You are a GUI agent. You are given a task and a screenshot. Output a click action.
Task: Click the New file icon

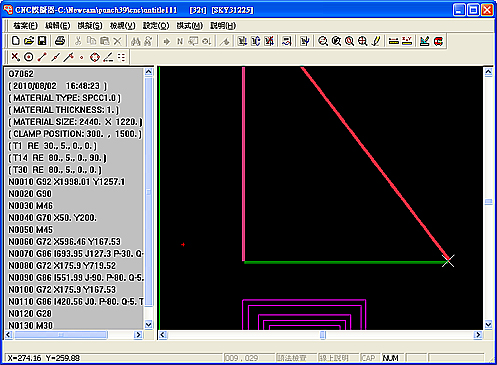15,41
